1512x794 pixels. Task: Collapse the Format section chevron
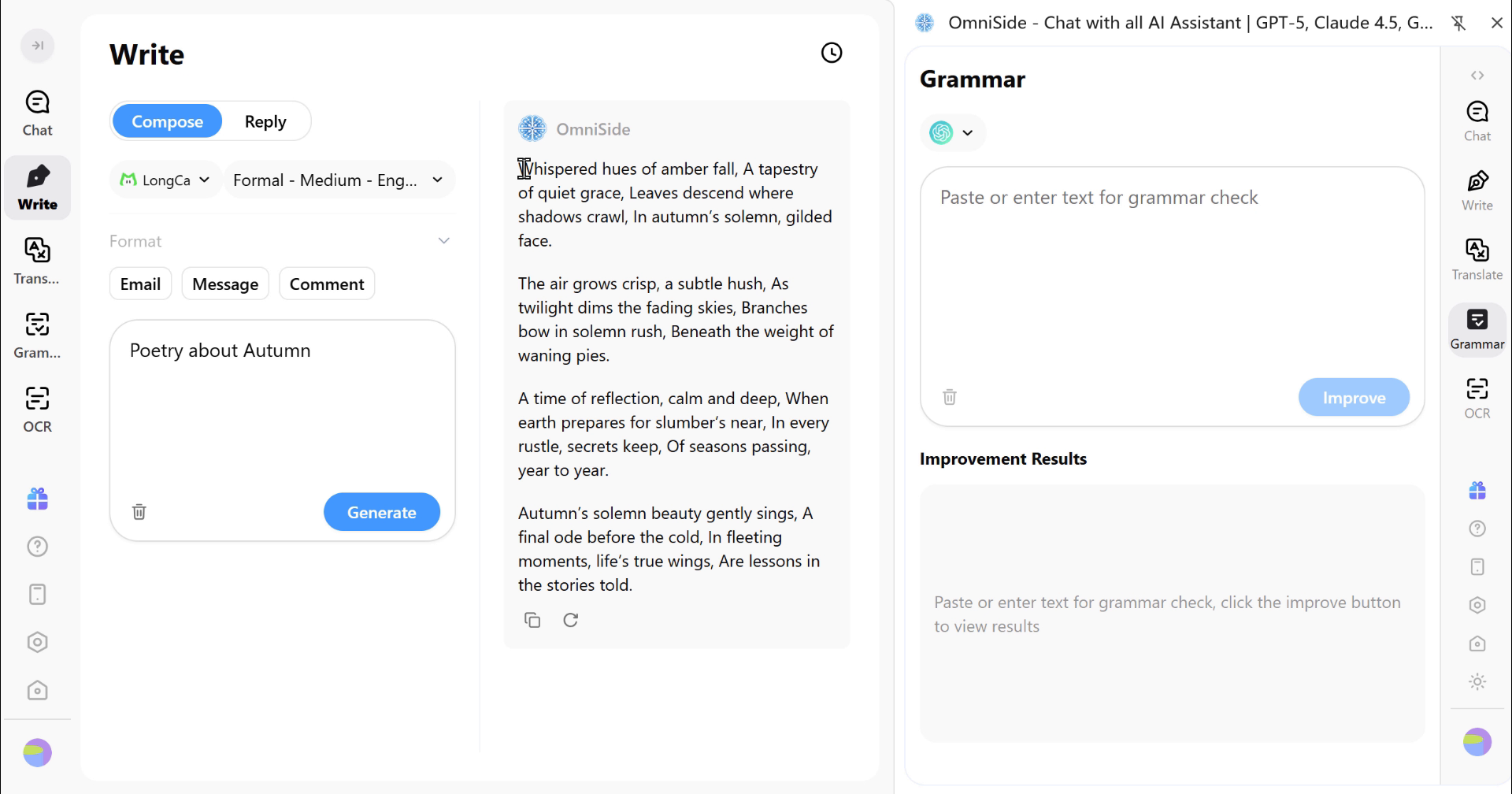[x=444, y=241]
